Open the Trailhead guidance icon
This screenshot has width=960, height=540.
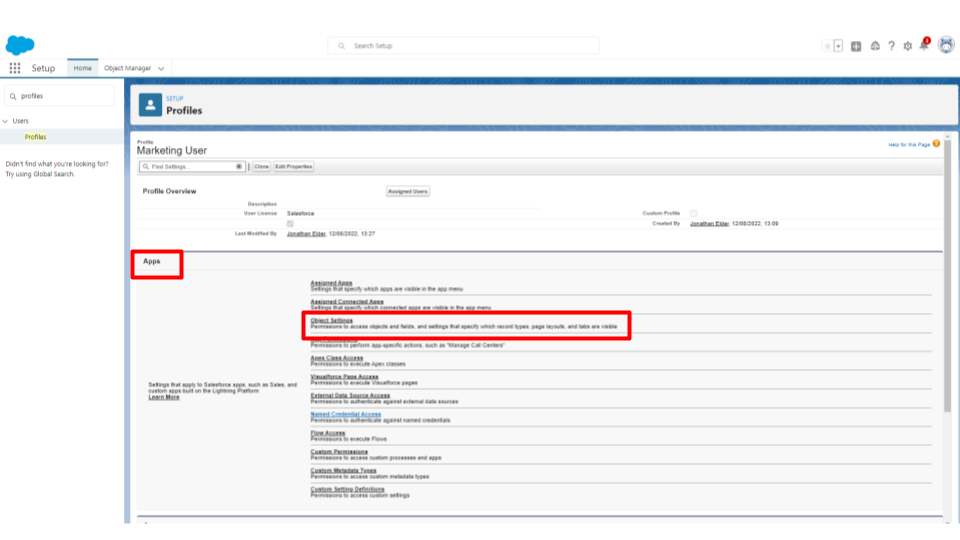[875, 46]
